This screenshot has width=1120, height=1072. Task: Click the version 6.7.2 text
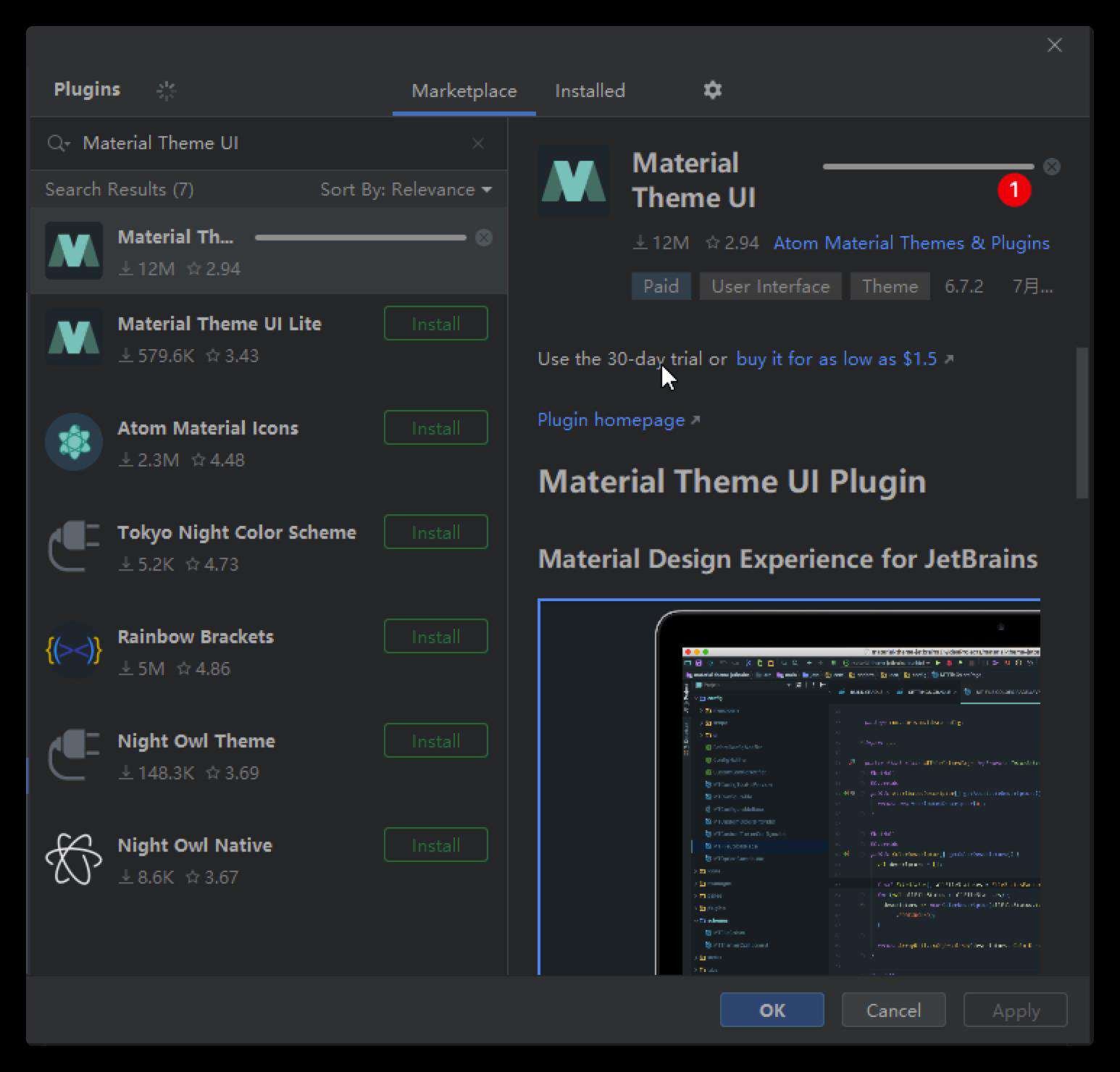[x=964, y=286]
